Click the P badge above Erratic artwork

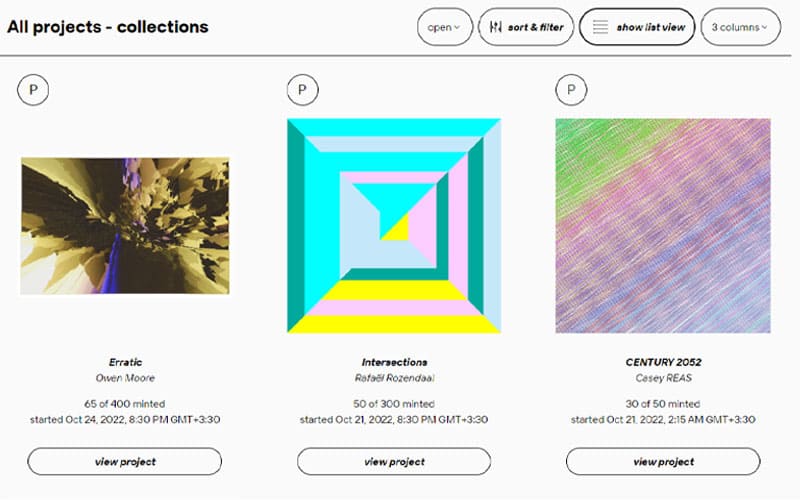click(x=33, y=90)
